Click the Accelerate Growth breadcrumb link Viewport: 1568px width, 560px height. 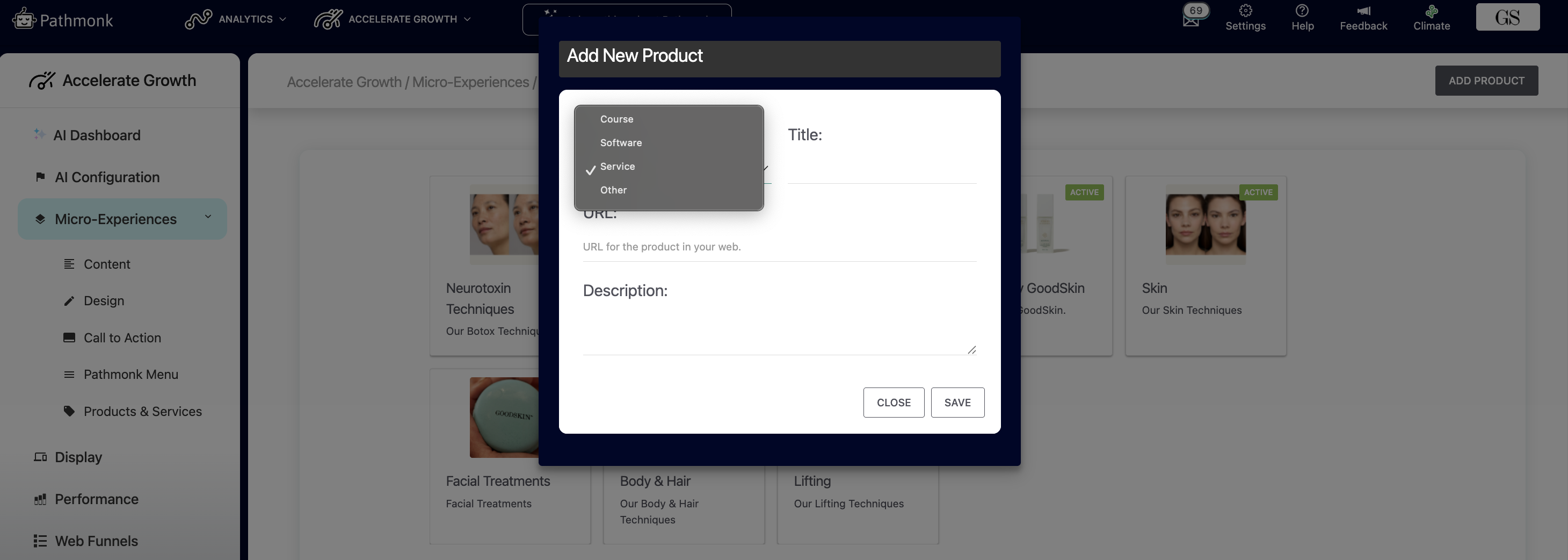[x=344, y=82]
